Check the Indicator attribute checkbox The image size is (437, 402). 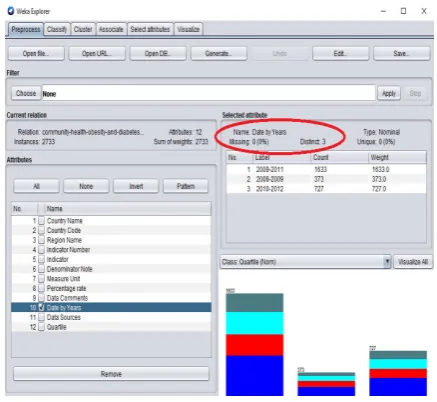click(x=41, y=259)
